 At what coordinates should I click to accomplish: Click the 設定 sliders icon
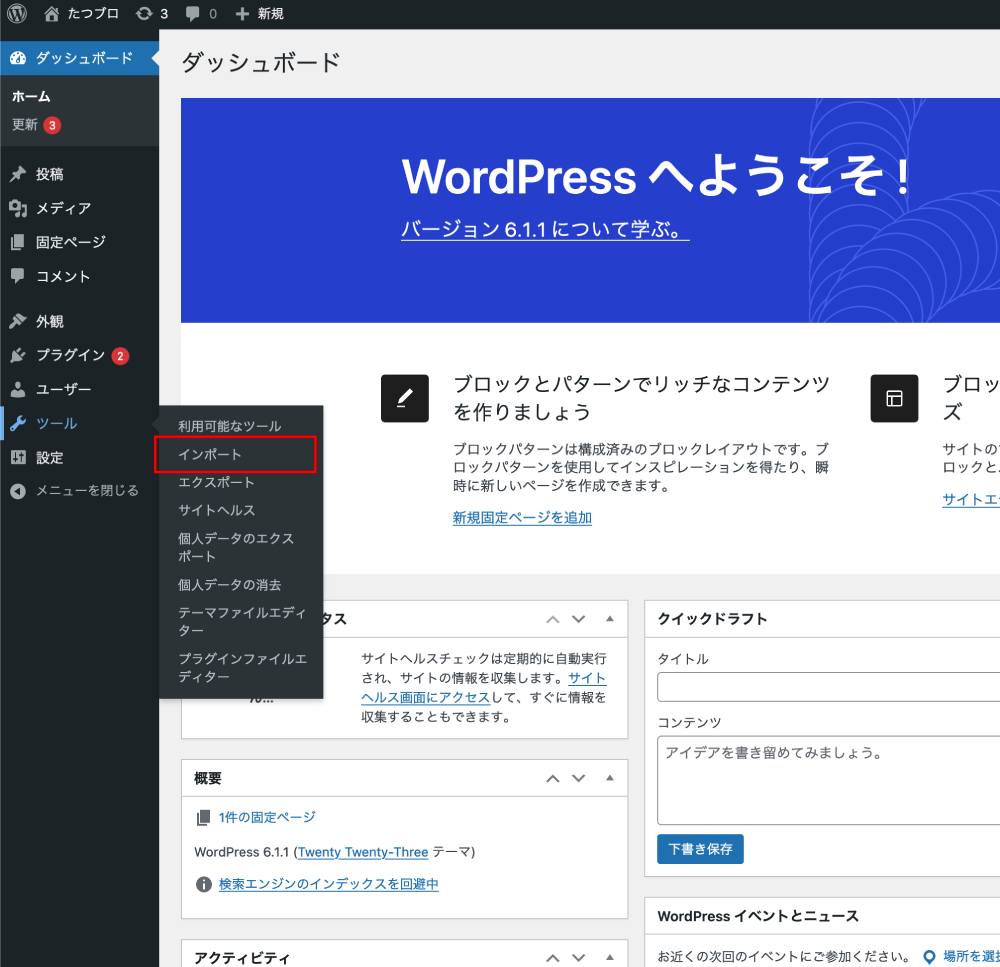click(18, 457)
